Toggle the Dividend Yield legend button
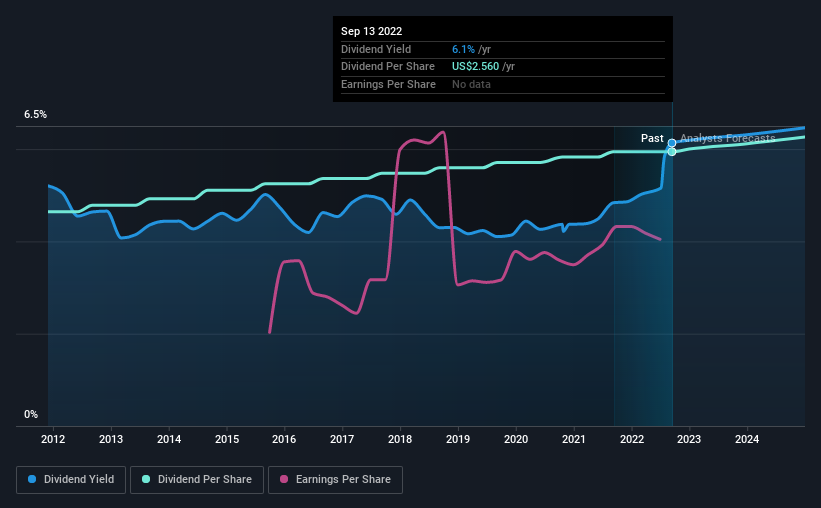821x508 pixels. (71, 480)
